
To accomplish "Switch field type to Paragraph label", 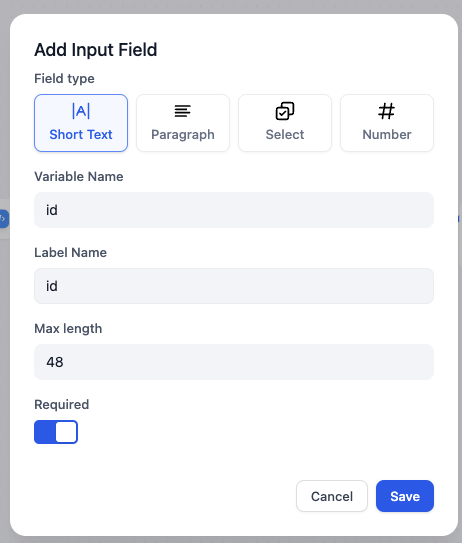I will pyautogui.click(x=183, y=135).
